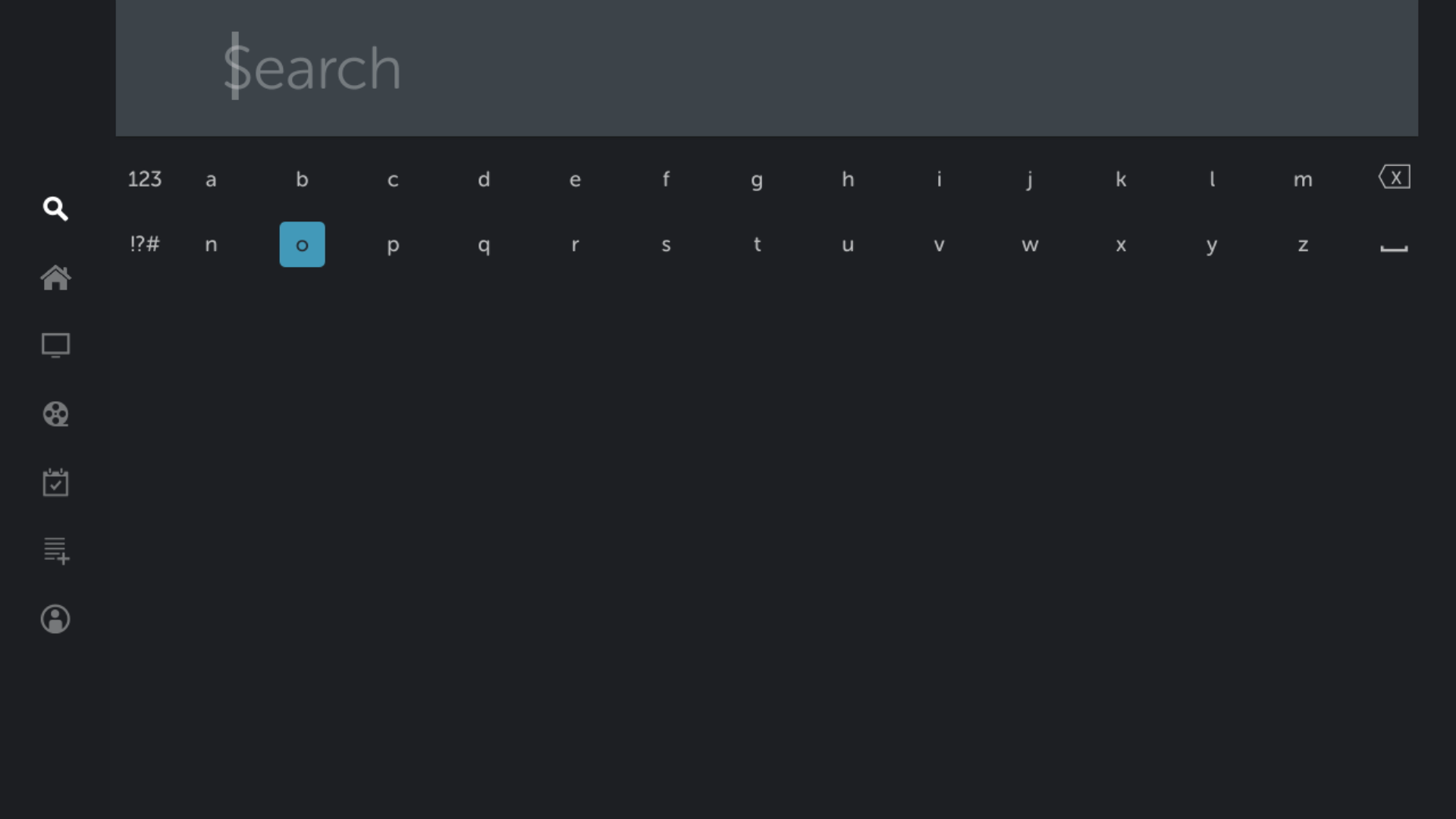Open the calendar checkmark icon
1456x819 pixels.
[55, 482]
